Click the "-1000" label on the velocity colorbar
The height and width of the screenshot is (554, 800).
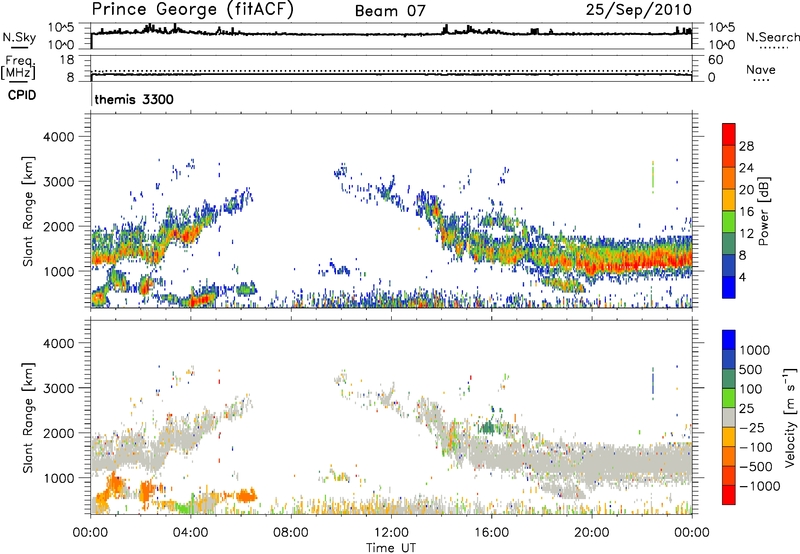click(759, 486)
